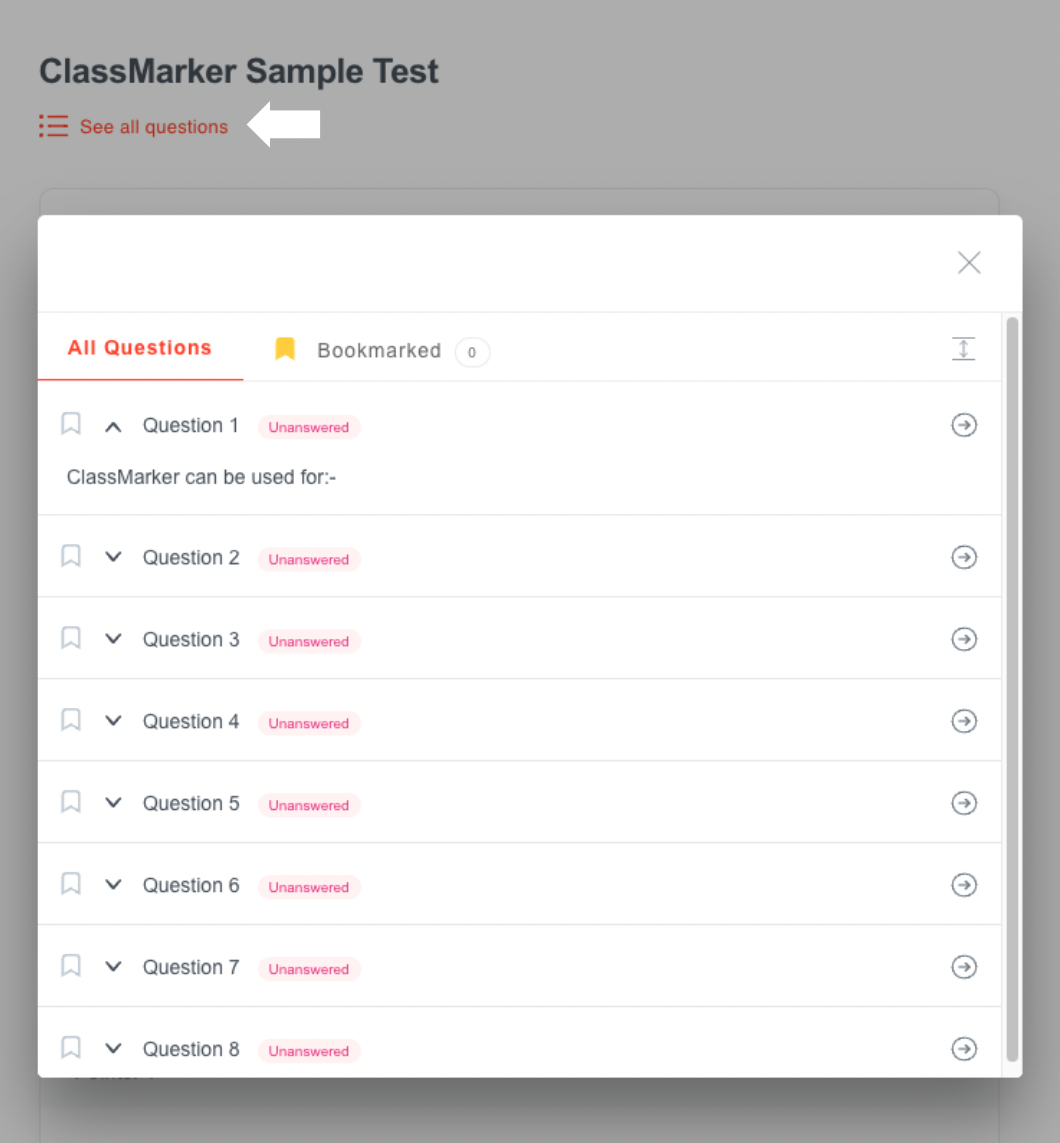Bookmark Question 1

[71, 424]
